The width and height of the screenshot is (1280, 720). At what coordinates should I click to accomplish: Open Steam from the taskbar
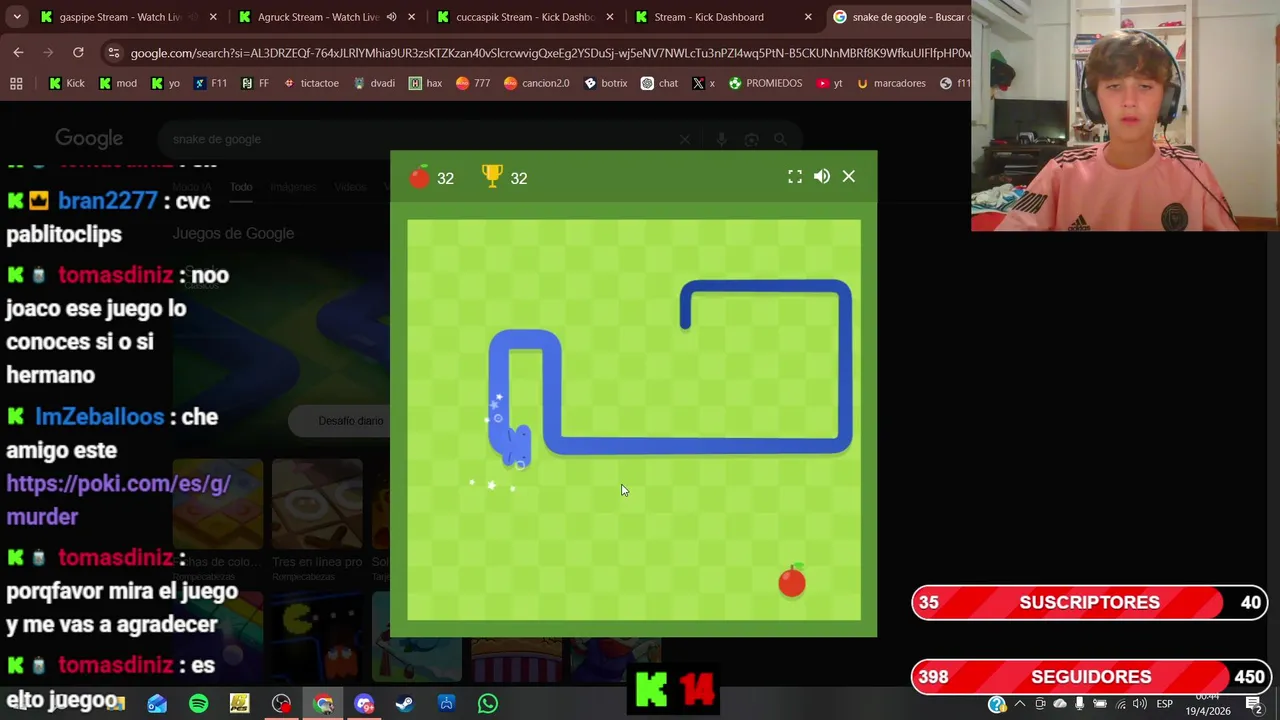pos(405,704)
